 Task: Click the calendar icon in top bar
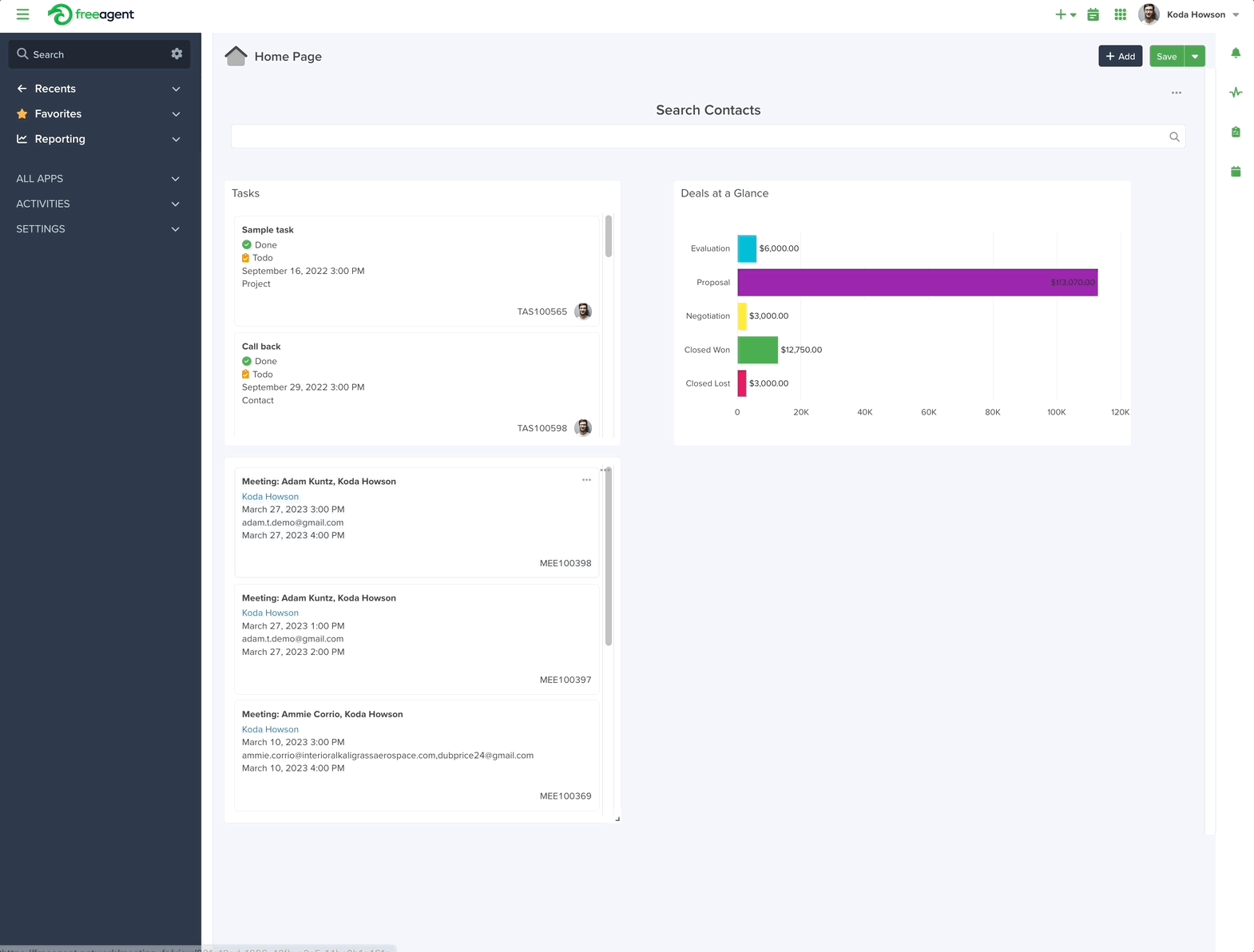tap(1093, 14)
